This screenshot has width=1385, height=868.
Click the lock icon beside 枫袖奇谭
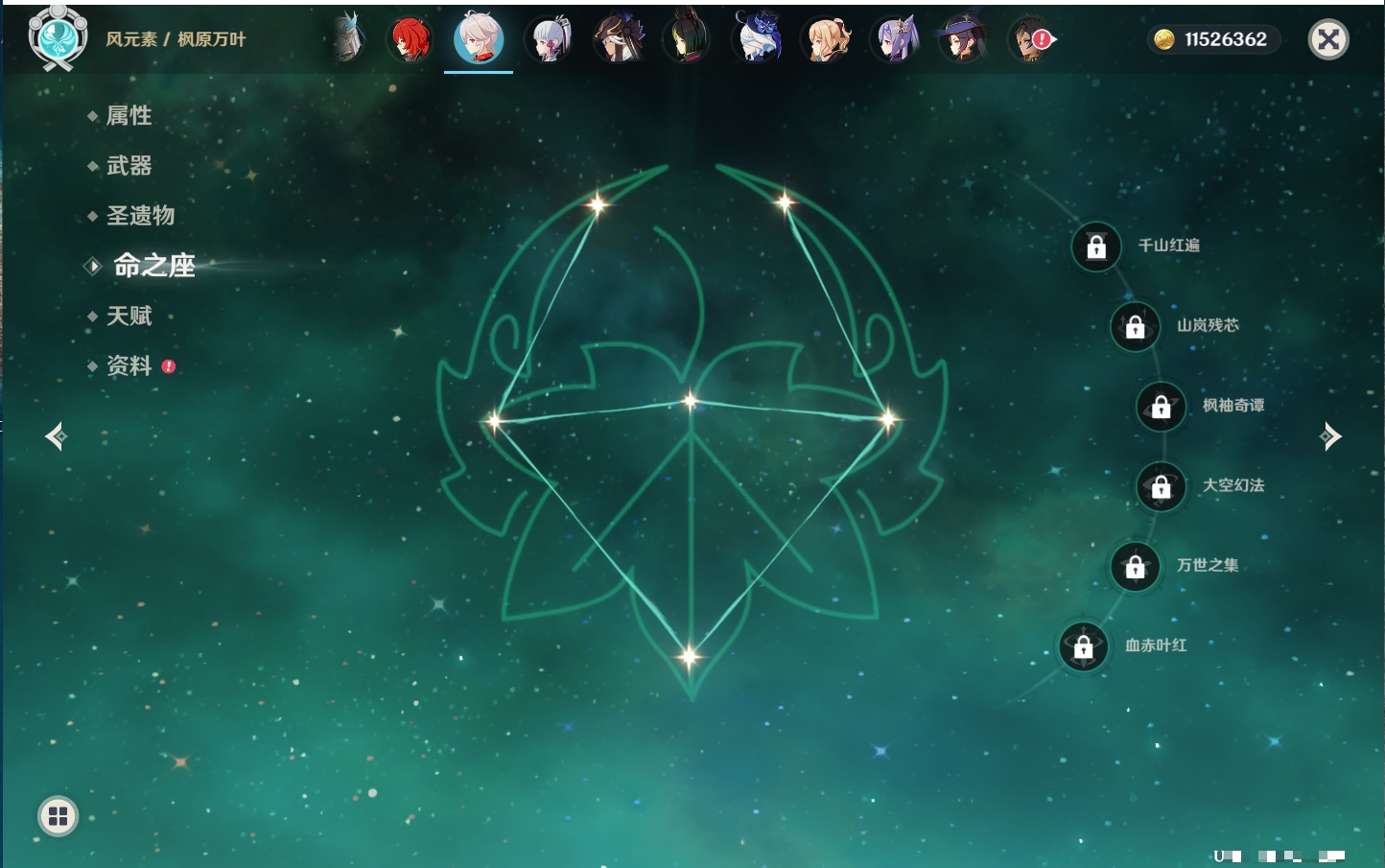click(x=1162, y=407)
